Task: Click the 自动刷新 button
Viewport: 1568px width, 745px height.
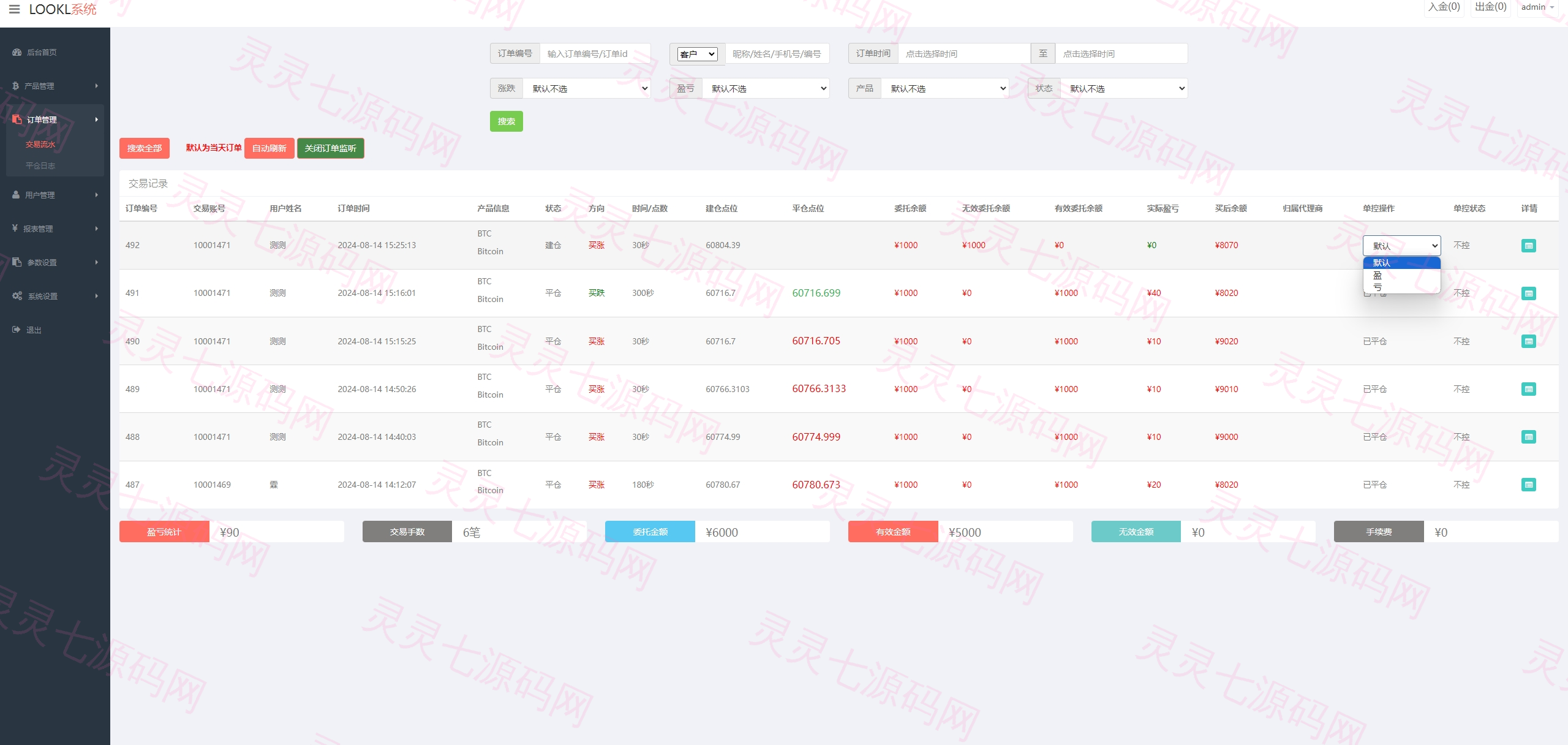Action: click(x=269, y=148)
